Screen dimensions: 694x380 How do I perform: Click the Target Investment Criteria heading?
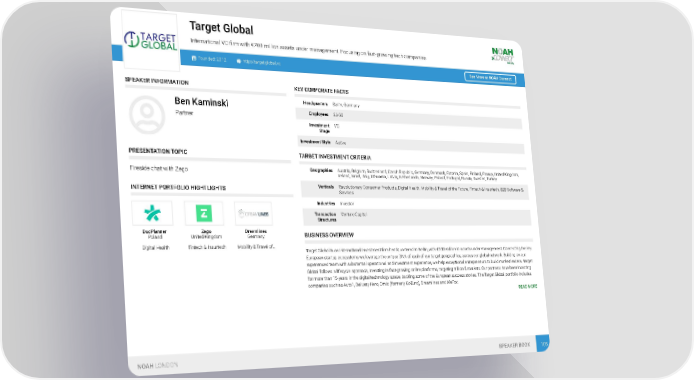(335, 157)
